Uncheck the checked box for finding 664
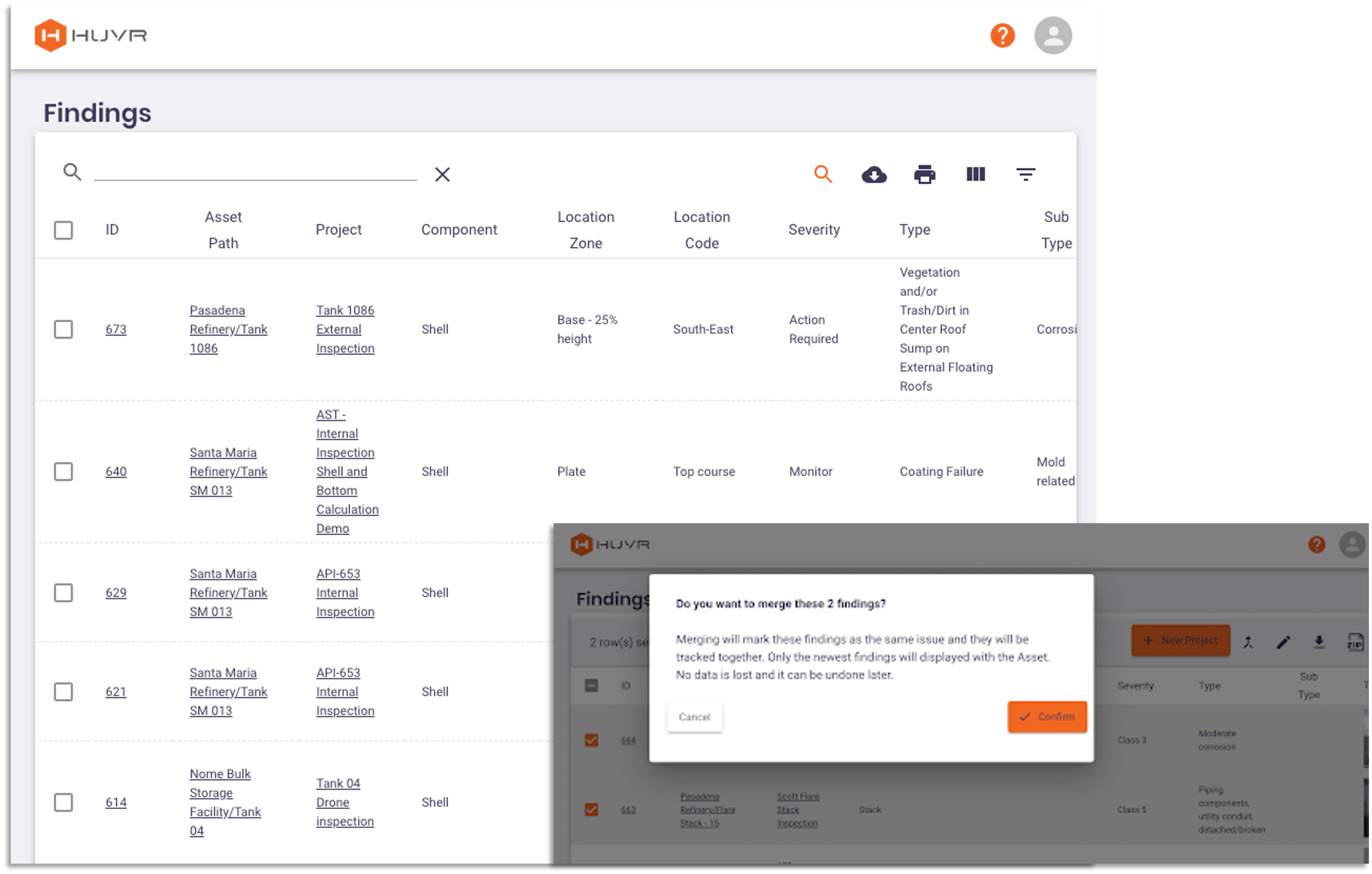The width and height of the screenshot is (1372, 874). tap(592, 741)
